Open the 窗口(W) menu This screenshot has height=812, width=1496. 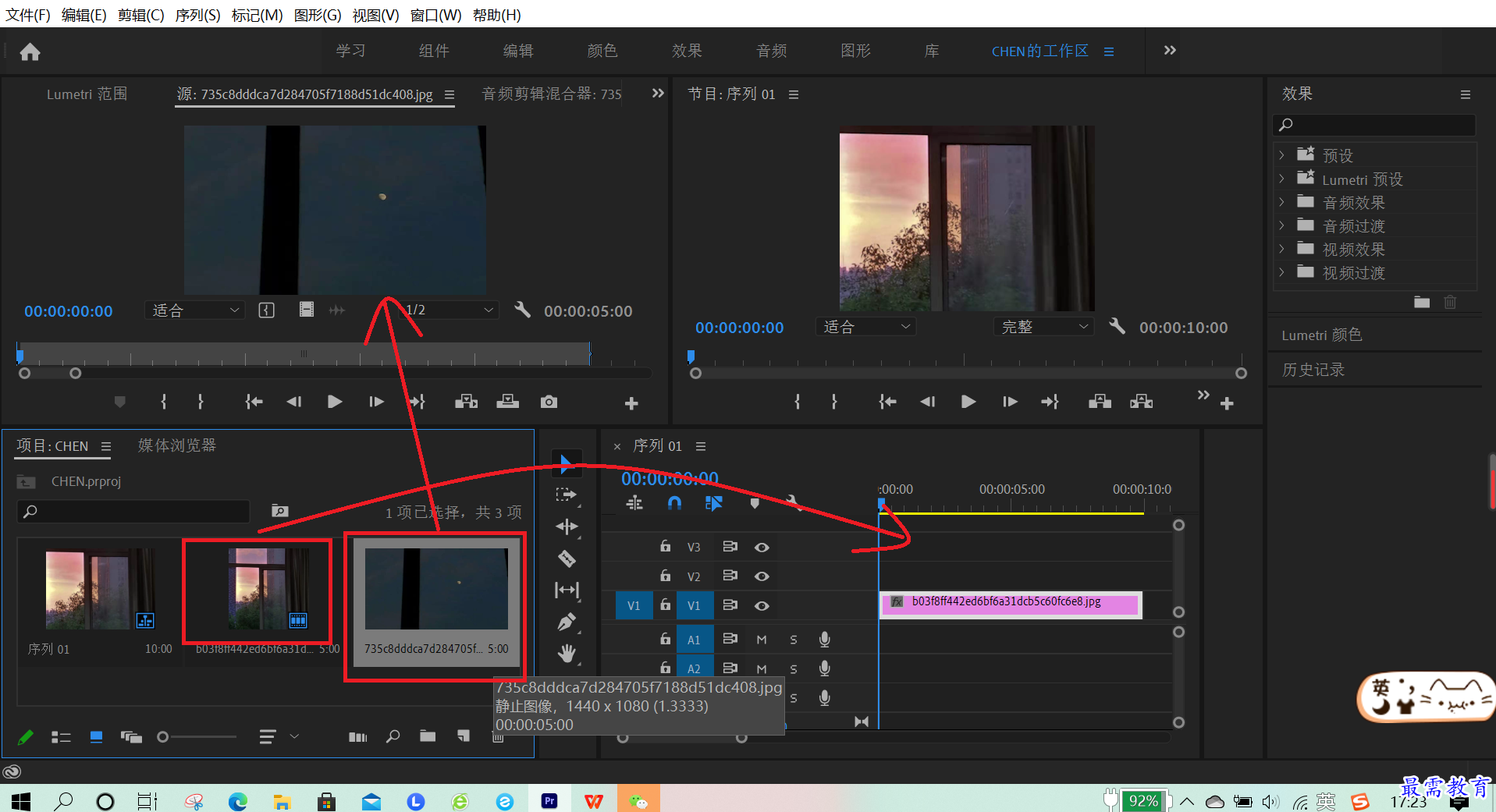tap(435, 15)
